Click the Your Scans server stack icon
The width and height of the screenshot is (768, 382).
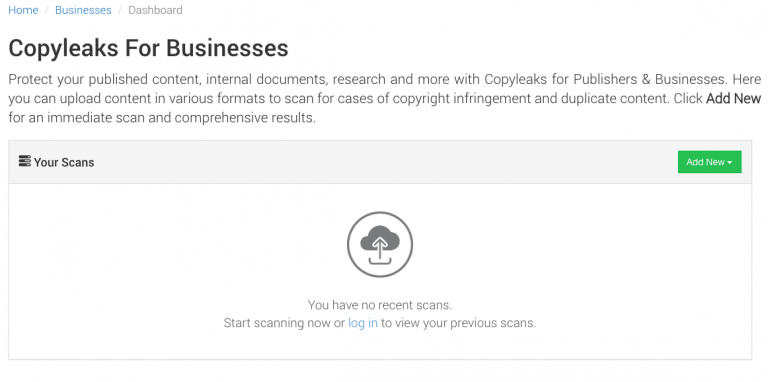pos(24,161)
